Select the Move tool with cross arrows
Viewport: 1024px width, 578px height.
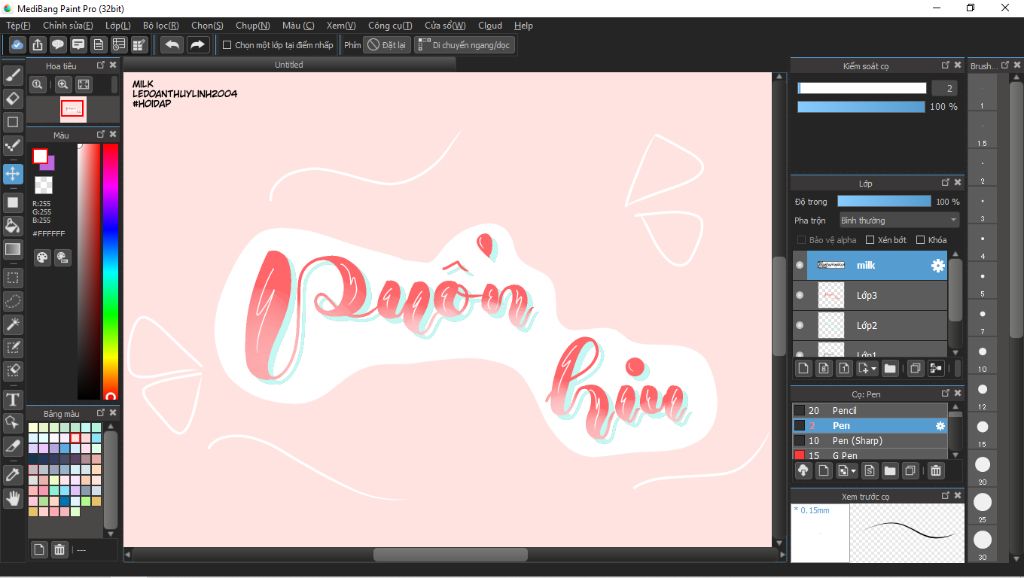point(12,174)
